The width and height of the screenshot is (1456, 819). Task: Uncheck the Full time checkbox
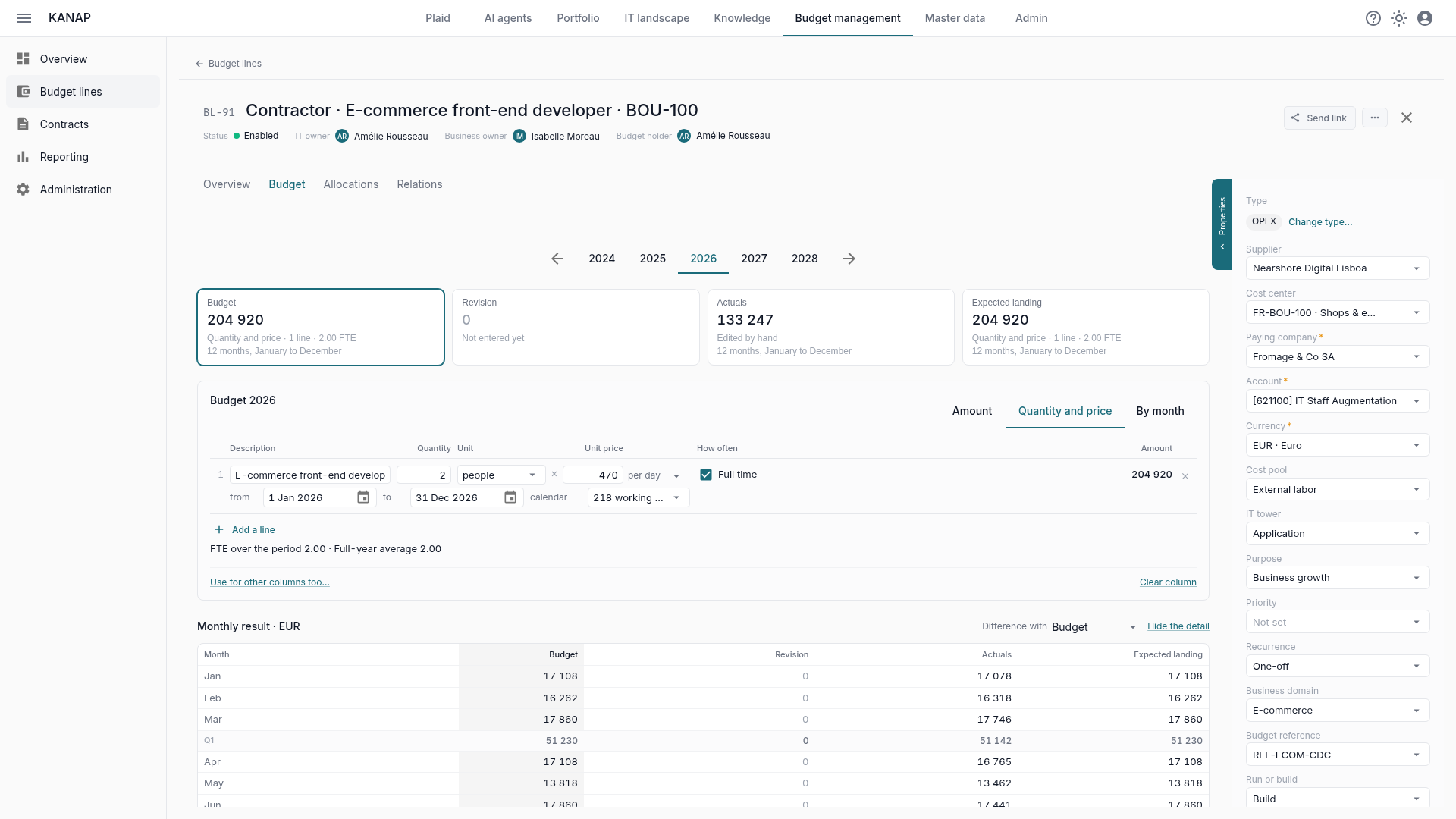tap(706, 475)
